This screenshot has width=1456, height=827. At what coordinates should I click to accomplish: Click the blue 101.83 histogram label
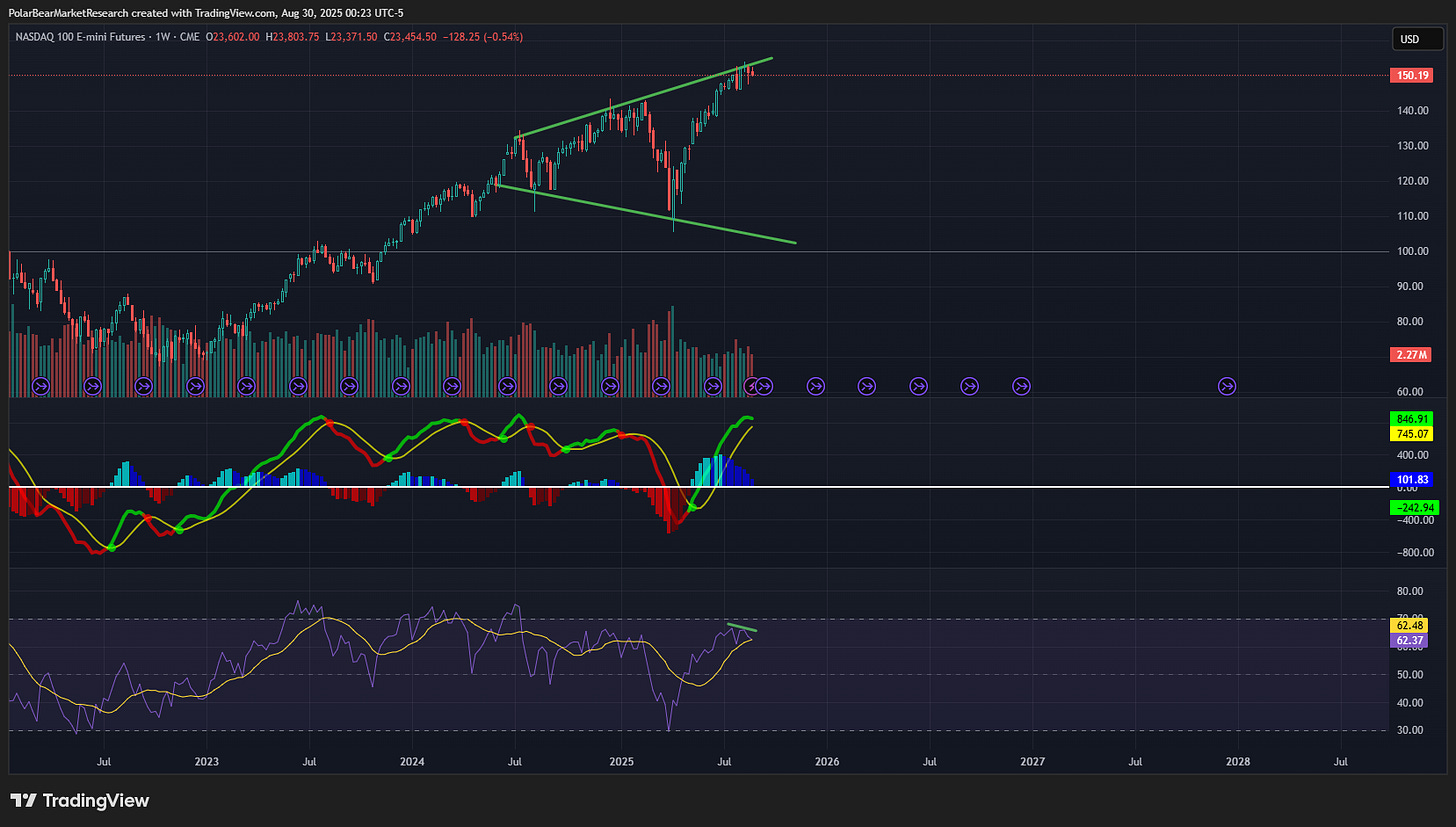tap(1411, 480)
